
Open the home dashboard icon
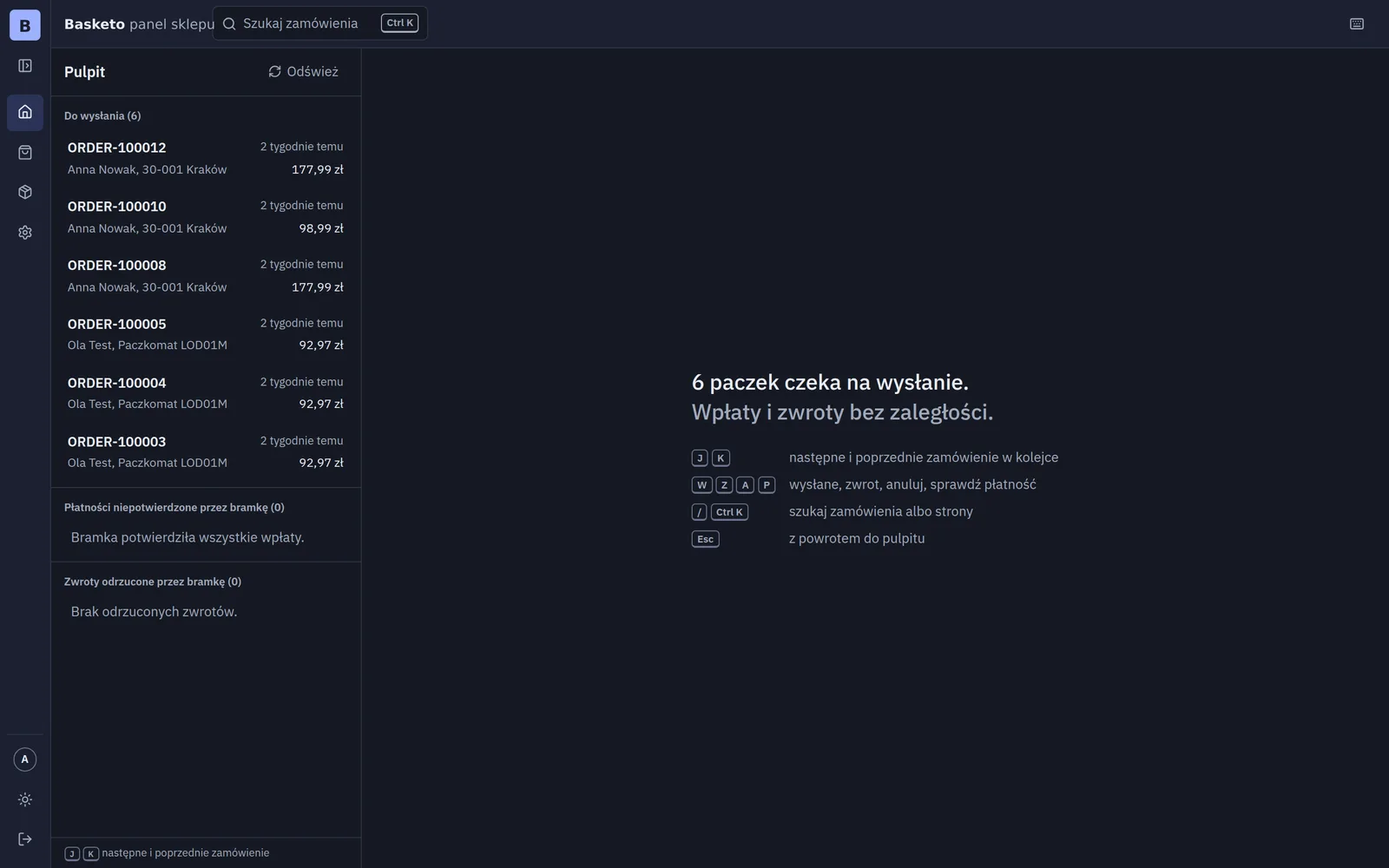coord(25,112)
